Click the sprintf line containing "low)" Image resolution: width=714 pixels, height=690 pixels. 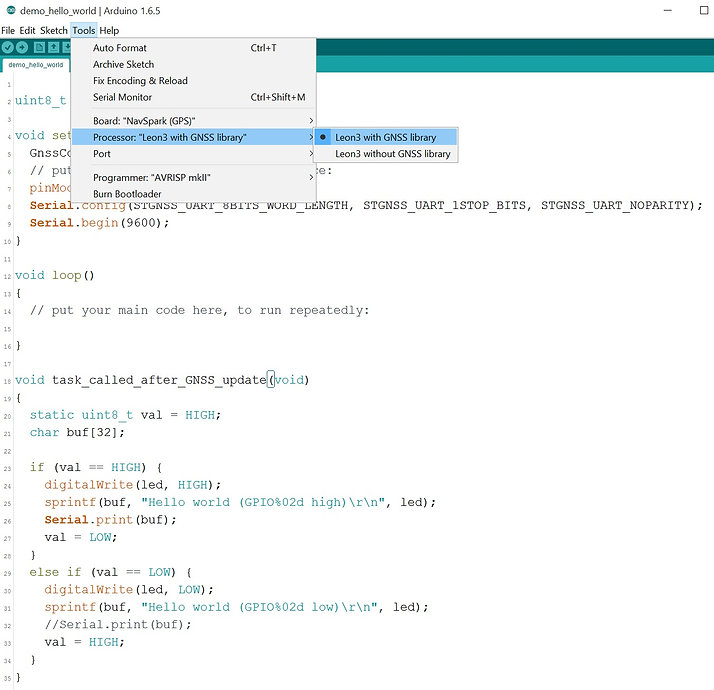tap(236, 607)
